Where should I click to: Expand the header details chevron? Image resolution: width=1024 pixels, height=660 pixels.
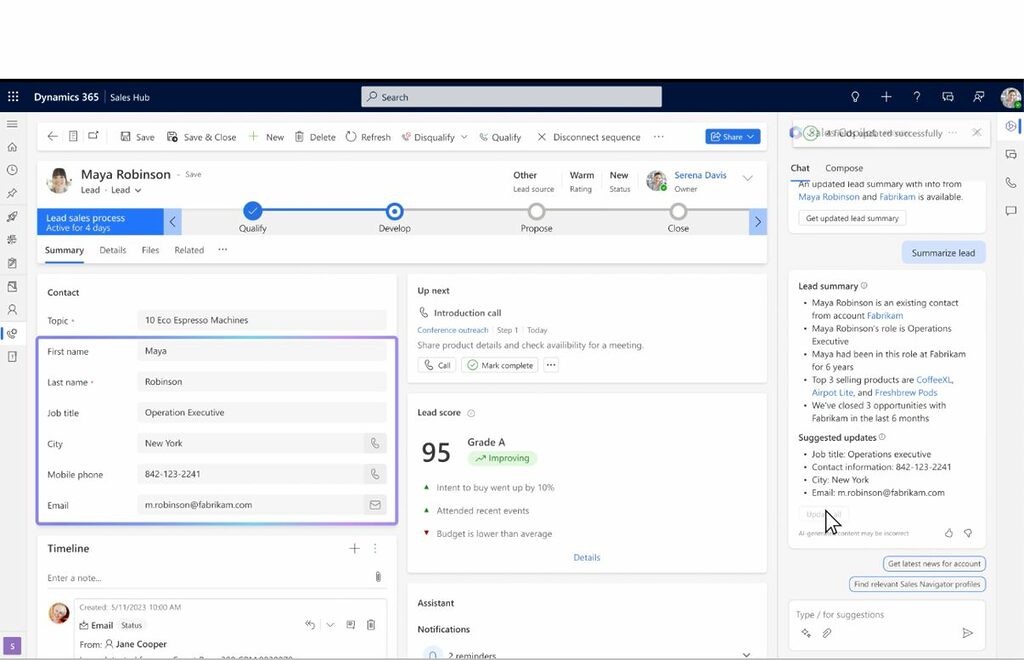click(748, 178)
